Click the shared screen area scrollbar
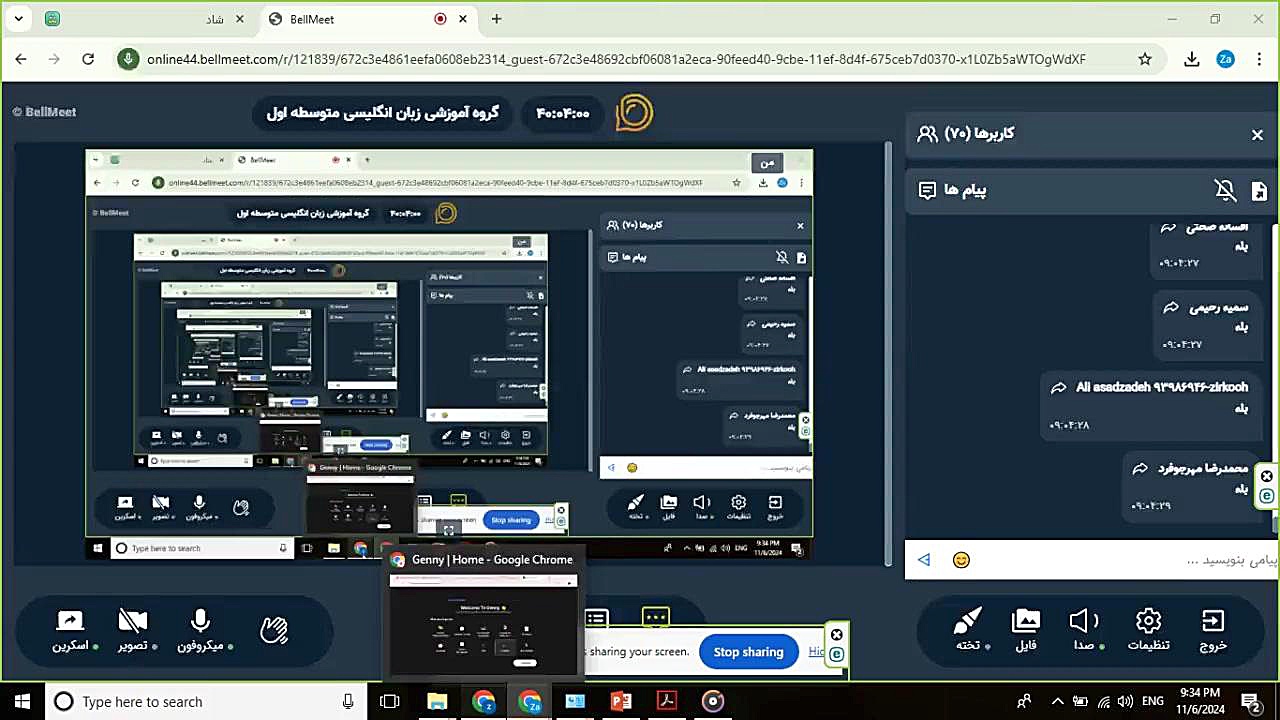This screenshot has height=720, width=1280. click(888, 355)
